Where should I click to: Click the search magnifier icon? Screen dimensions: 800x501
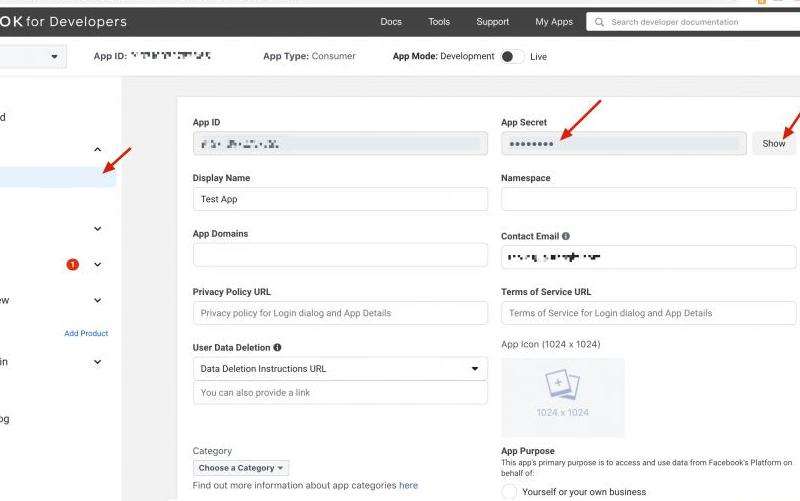[x=598, y=22]
